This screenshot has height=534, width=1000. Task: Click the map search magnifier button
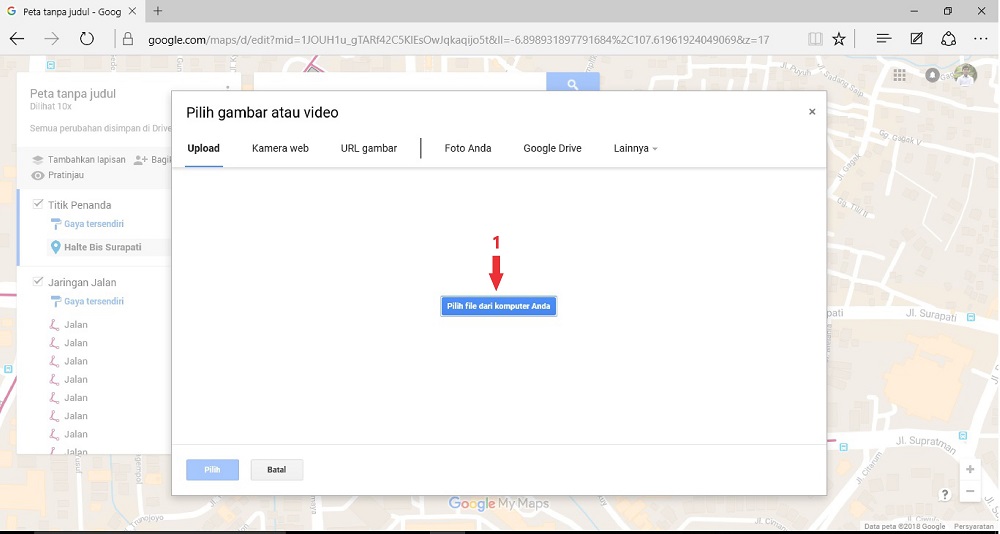point(572,82)
